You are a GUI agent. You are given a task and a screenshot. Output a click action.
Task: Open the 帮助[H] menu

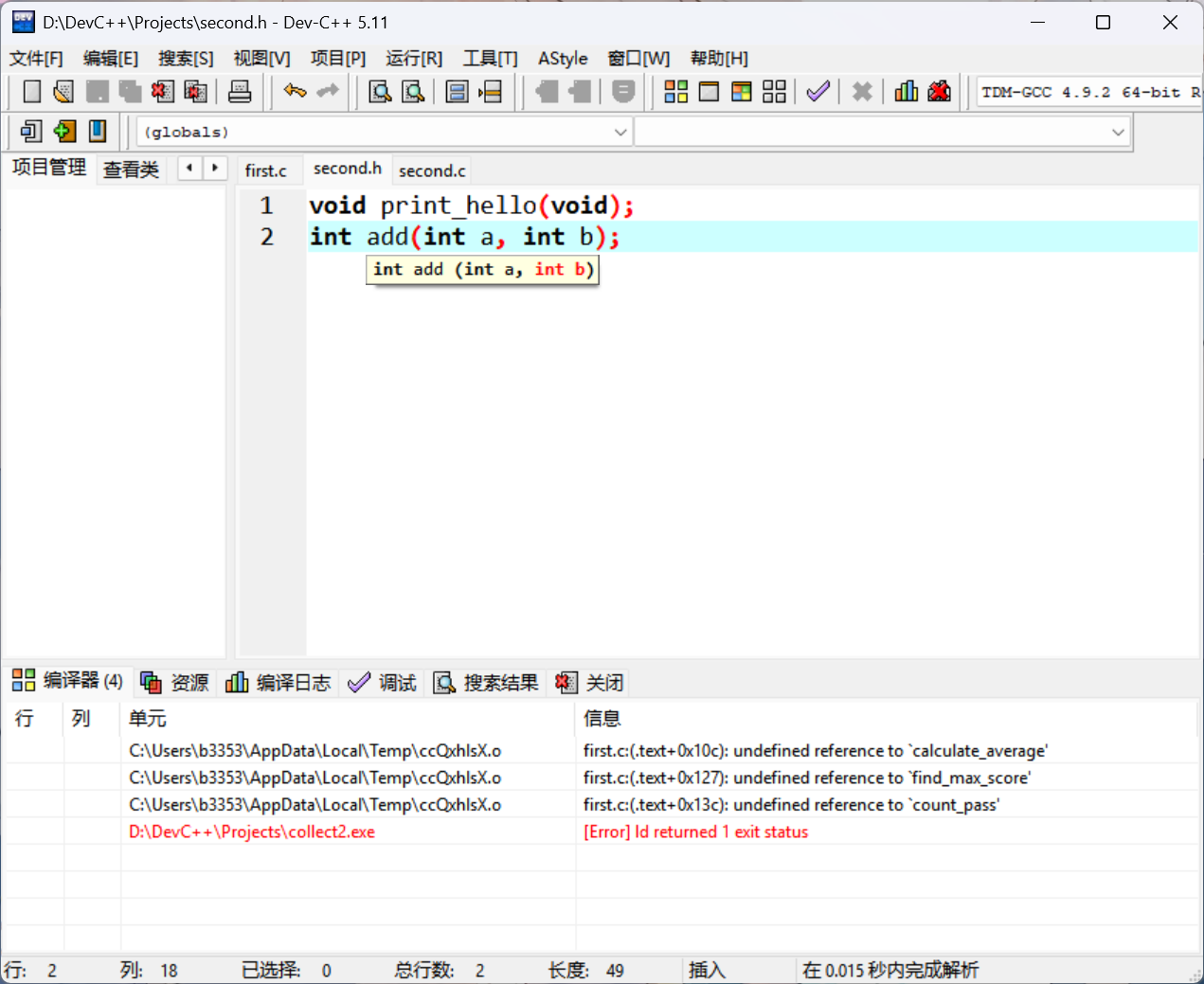(x=719, y=59)
